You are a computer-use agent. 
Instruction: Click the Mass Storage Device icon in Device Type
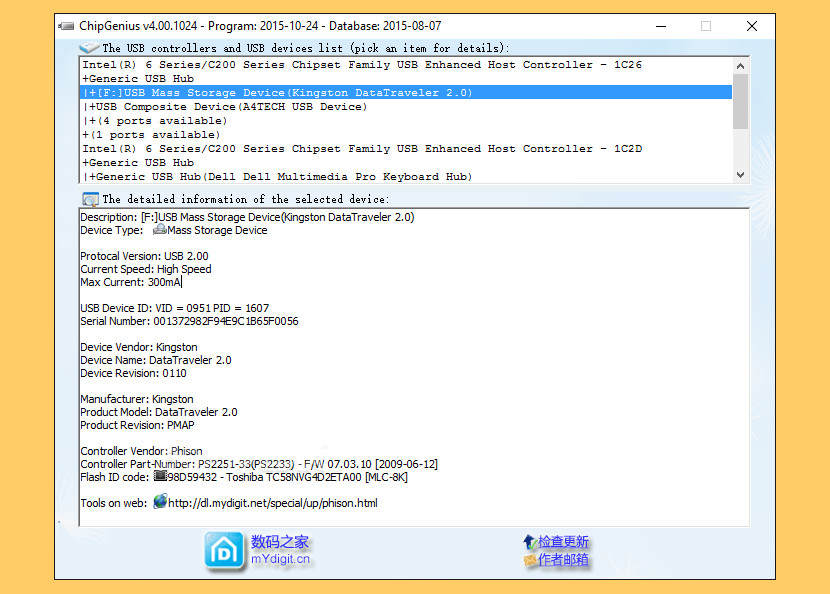coord(160,230)
